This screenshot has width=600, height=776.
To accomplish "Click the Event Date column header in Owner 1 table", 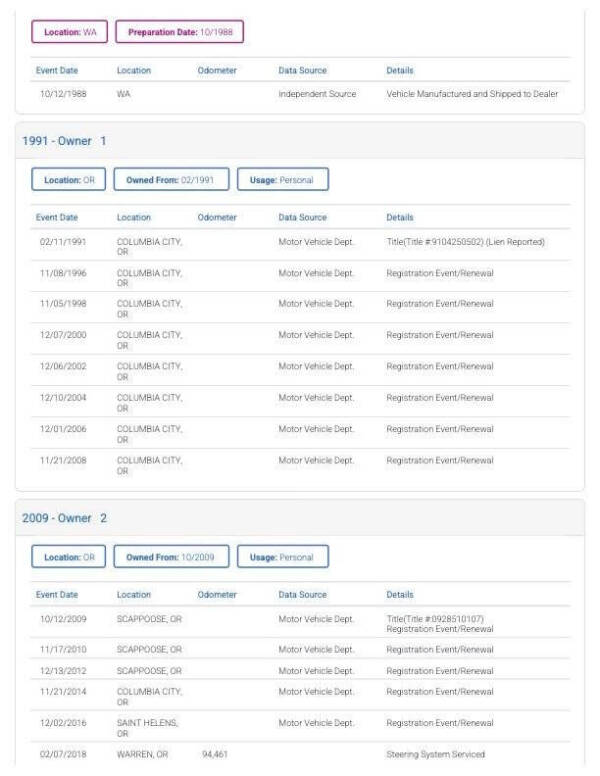I will 57,217.
